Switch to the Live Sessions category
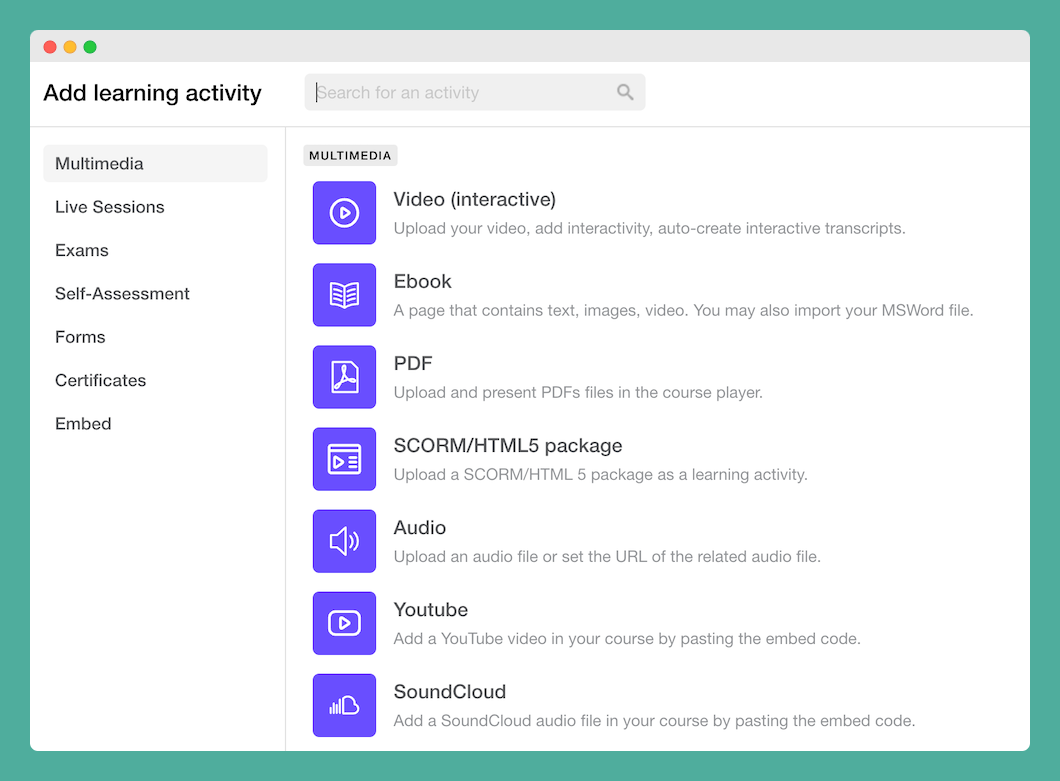Screen dimensions: 1060x781 point(110,207)
